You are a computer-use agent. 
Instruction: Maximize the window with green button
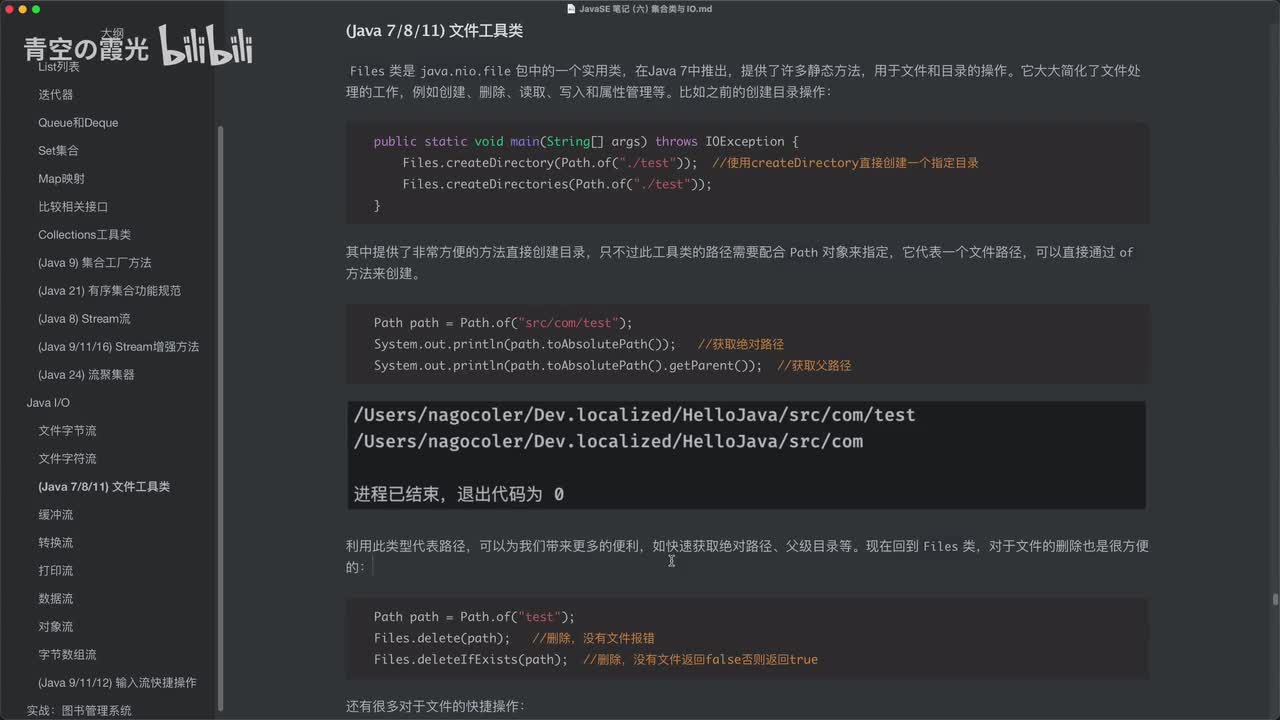click(36, 9)
